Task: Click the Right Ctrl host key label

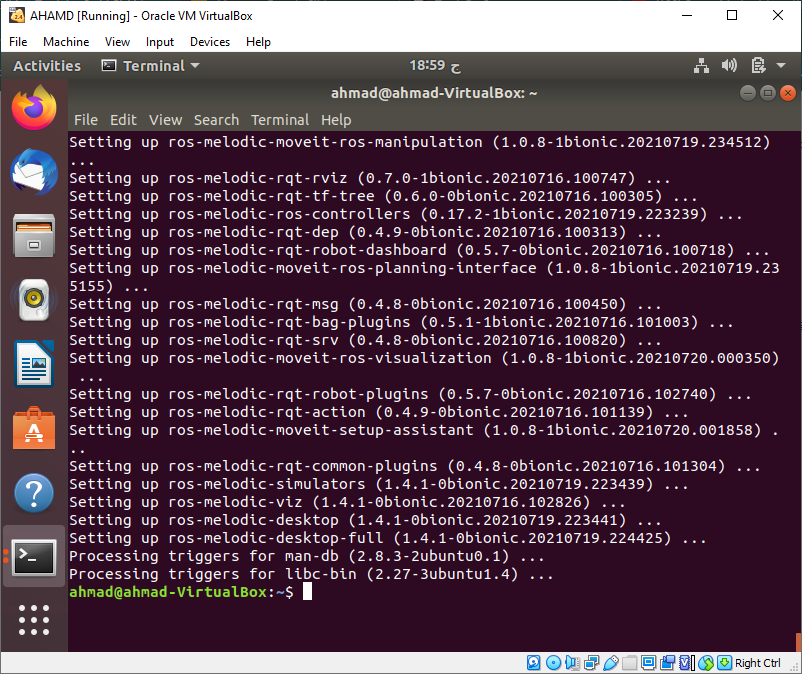Action: click(758, 663)
